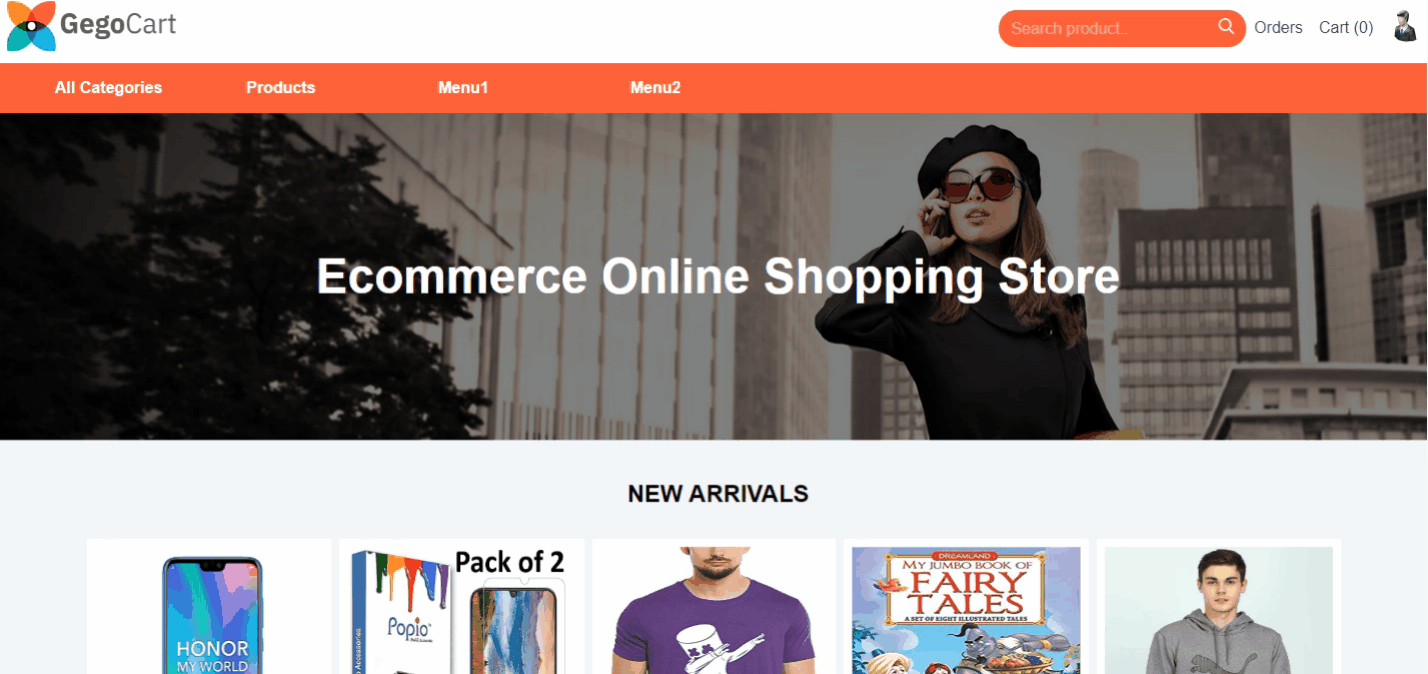Click empty orange area of navigation bar
This screenshot has height=674, width=1428.
tap(1050, 88)
